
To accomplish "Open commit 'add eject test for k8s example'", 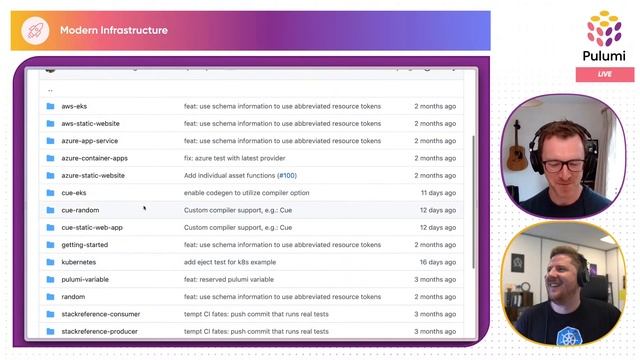I will coord(230,262).
